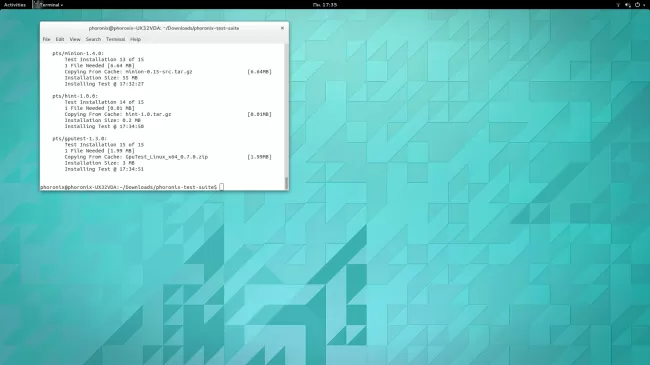Expand the system menu arrow

[644, 5]
